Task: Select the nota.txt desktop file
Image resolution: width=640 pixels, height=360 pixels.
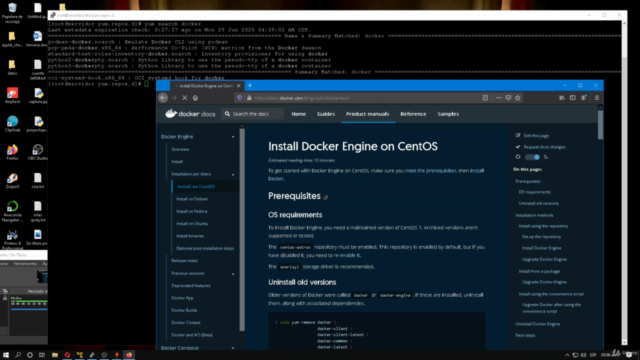Action: pos(38,180)
